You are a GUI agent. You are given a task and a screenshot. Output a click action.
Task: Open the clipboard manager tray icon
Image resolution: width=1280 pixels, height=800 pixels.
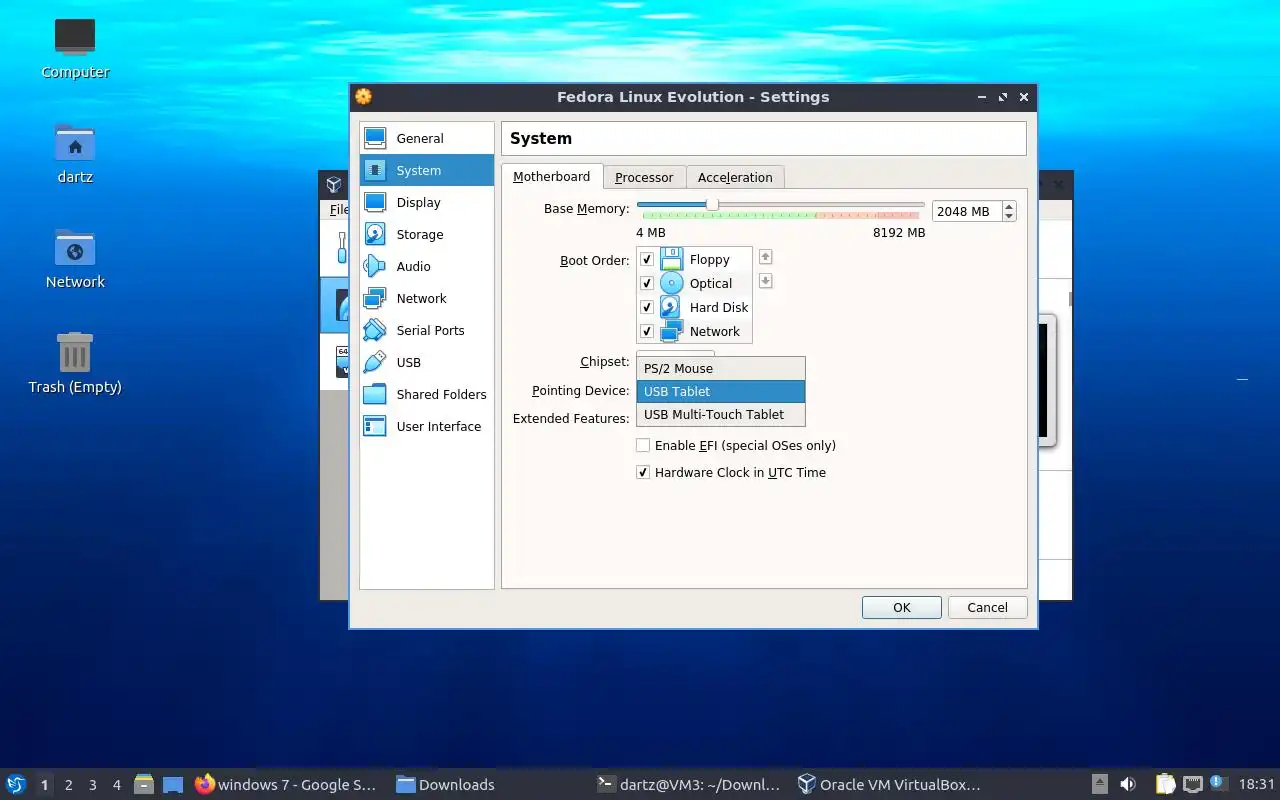[x=1165, y=784]
